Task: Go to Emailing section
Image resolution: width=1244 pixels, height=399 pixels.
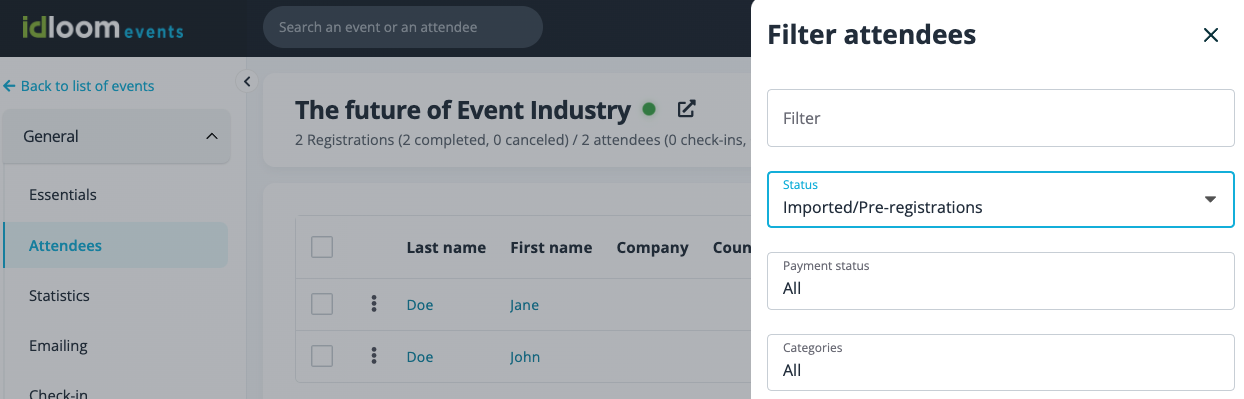Action: tap(58, 346)
